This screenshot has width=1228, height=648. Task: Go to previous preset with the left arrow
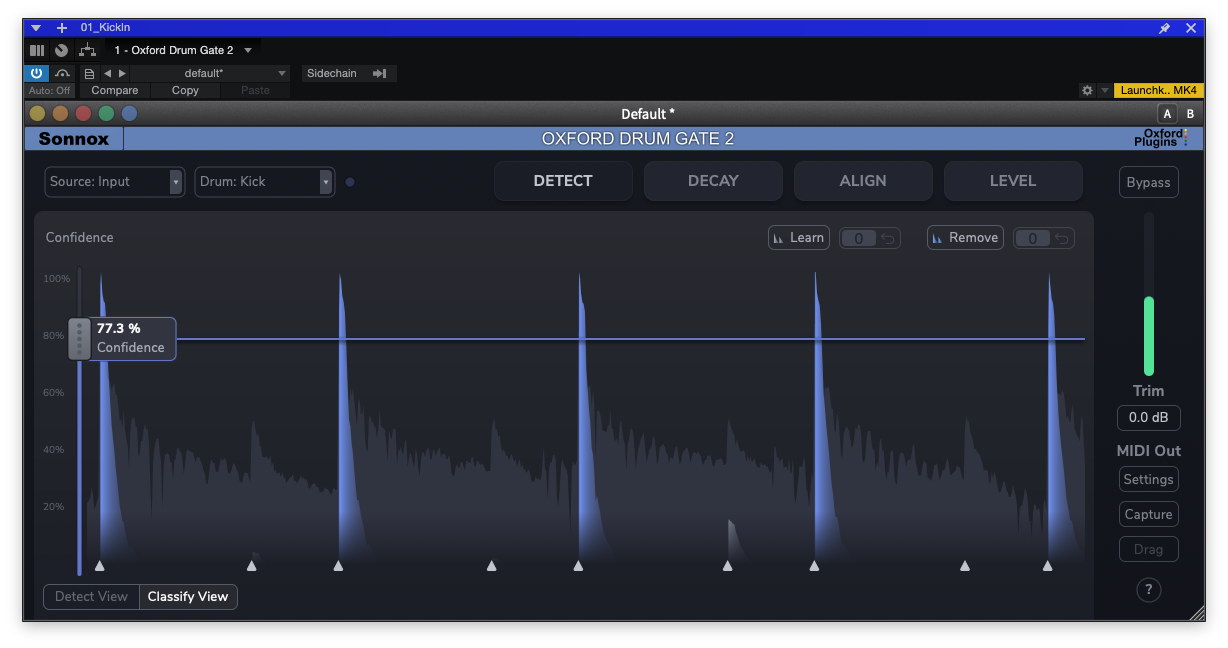click(107, 73)
